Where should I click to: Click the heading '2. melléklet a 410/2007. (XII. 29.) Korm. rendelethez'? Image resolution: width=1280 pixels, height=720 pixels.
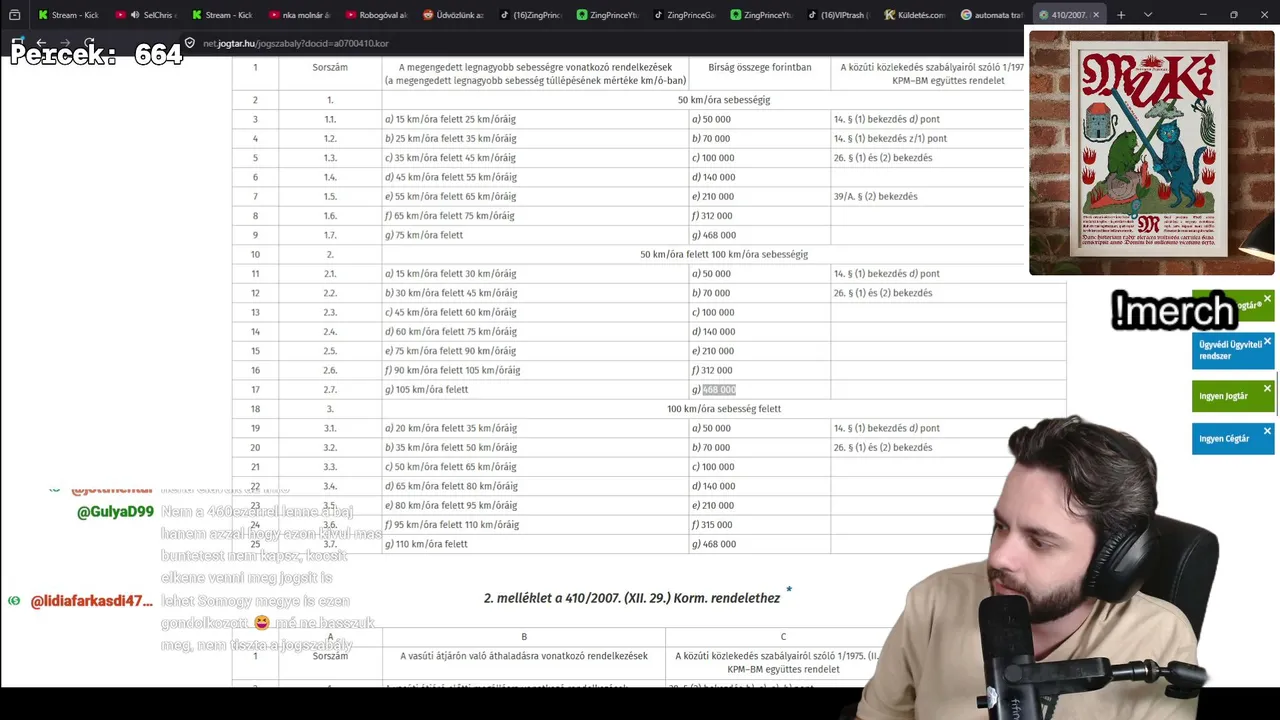[632, 598]
